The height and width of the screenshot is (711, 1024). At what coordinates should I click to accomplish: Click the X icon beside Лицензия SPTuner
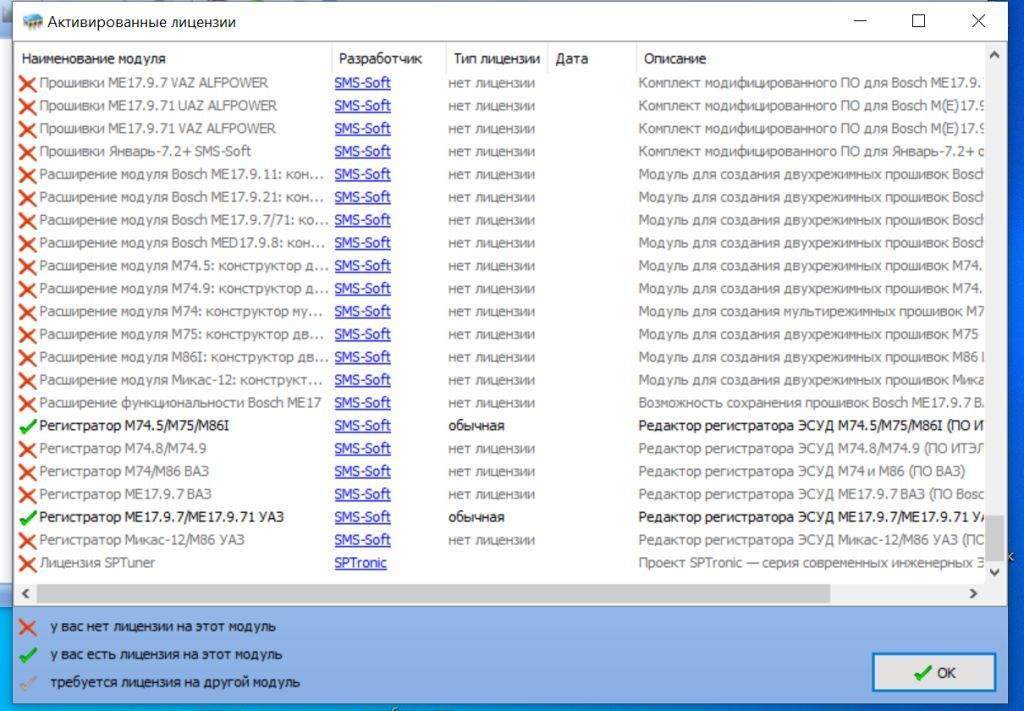pos(27,563)
